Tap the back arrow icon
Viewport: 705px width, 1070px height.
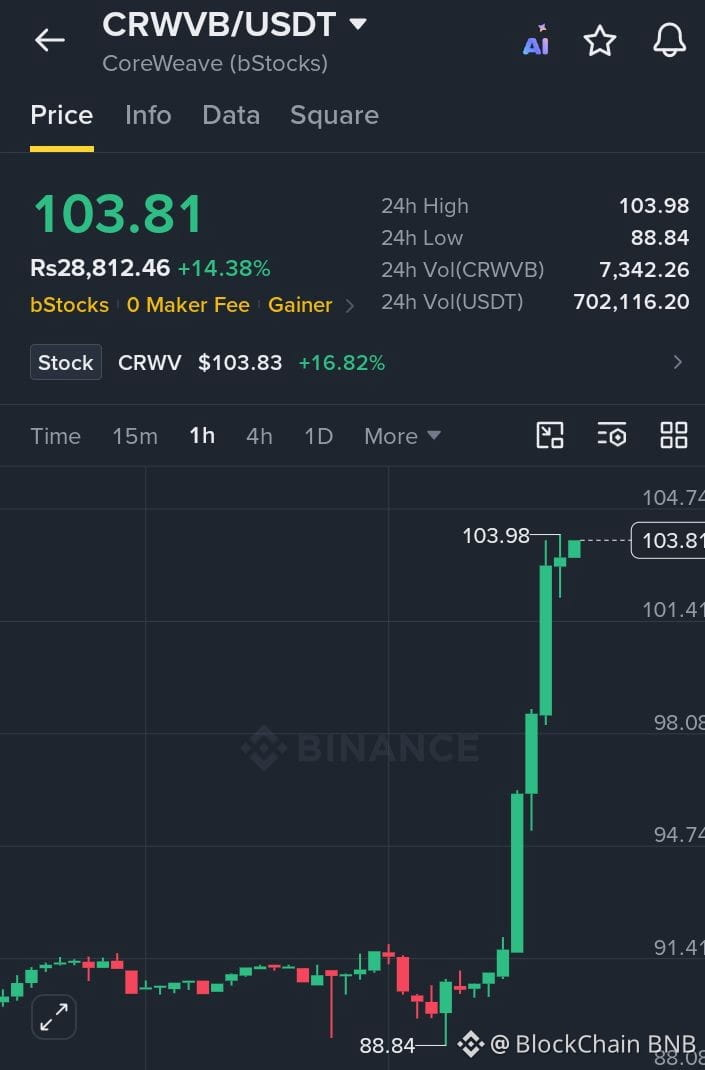pyautogui.click(x=50, y=40)
